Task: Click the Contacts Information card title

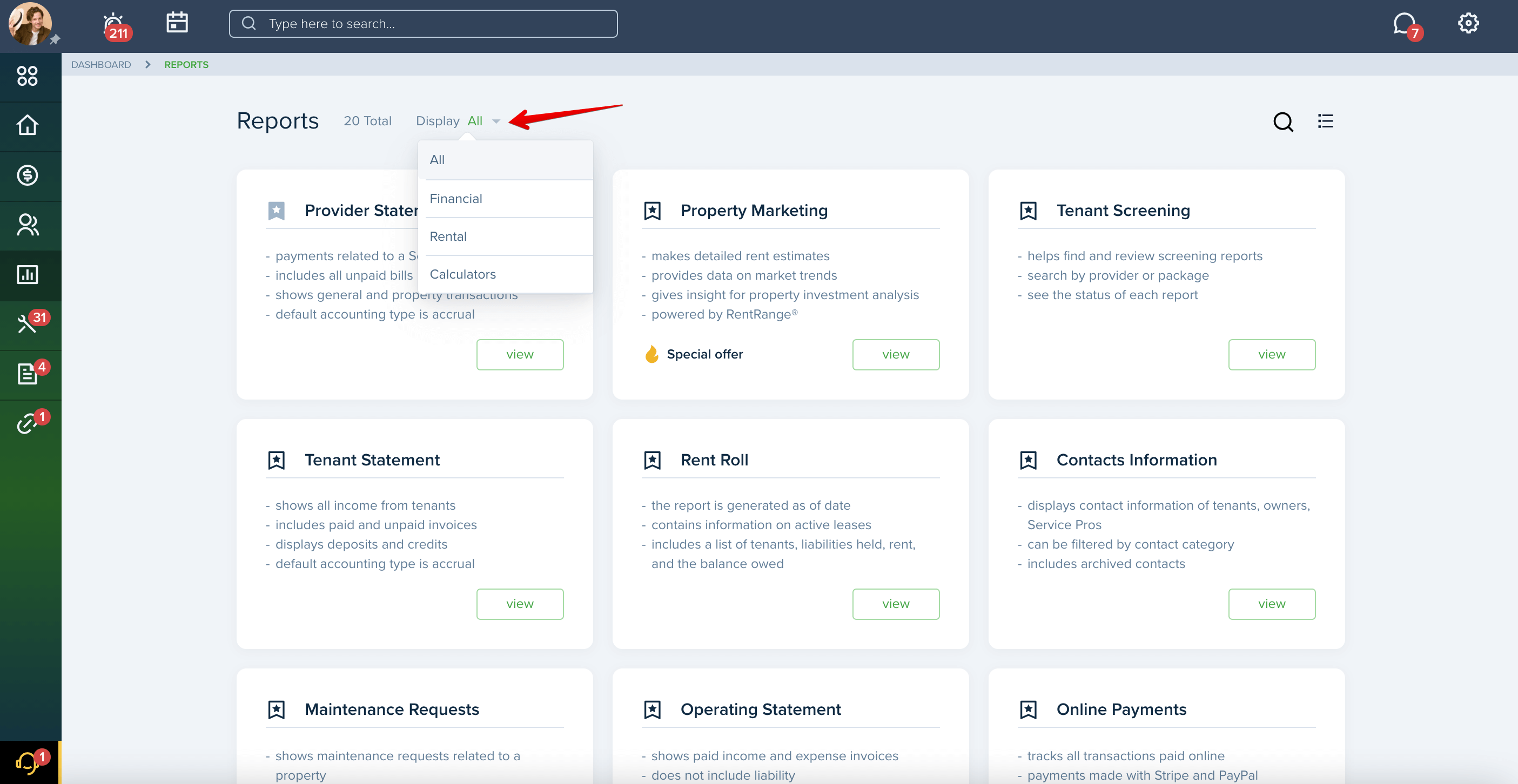Action: click(x=1136, y=460)
